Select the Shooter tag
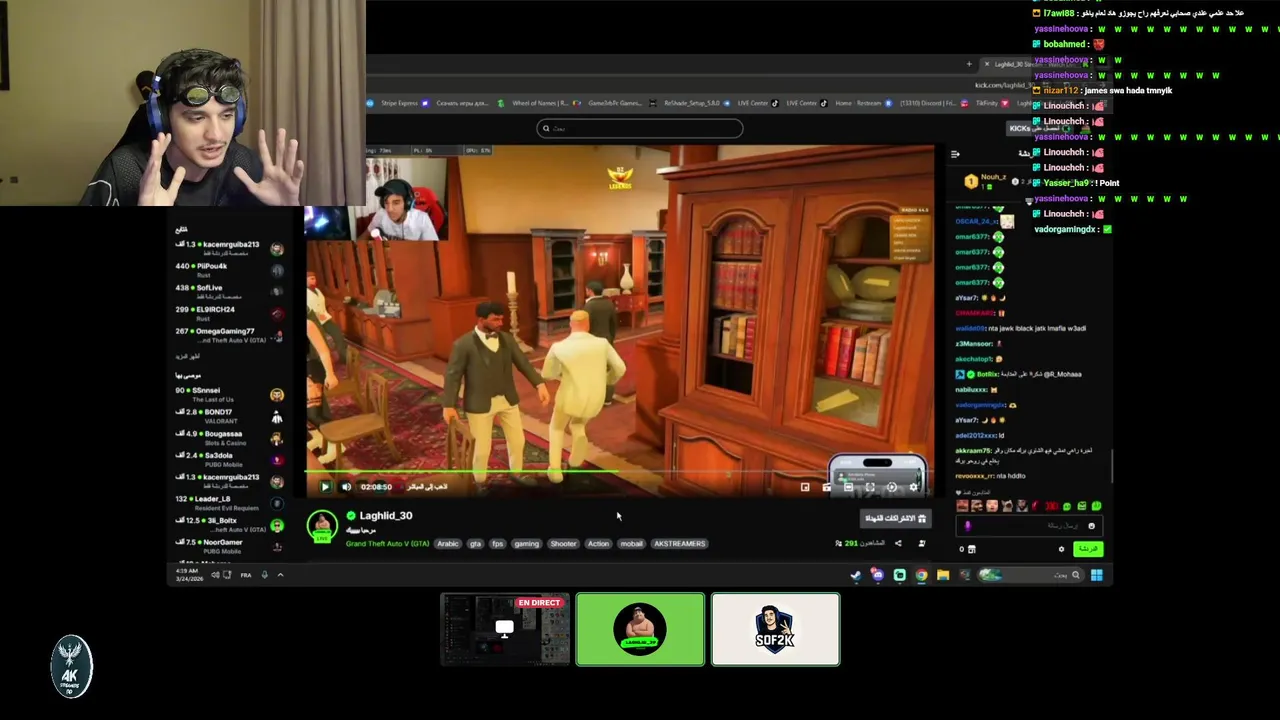Image resolution: width=1280 pixels, height=720 pixels. [563, 544]
